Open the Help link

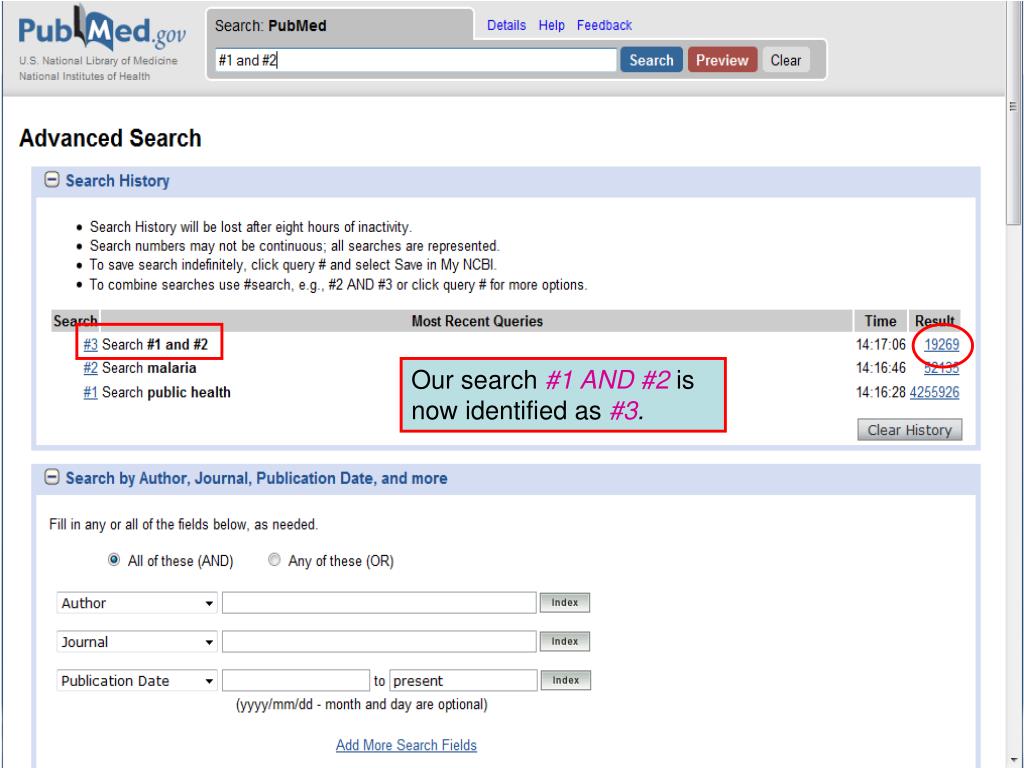pyautogui.click(x=551, y=25)
